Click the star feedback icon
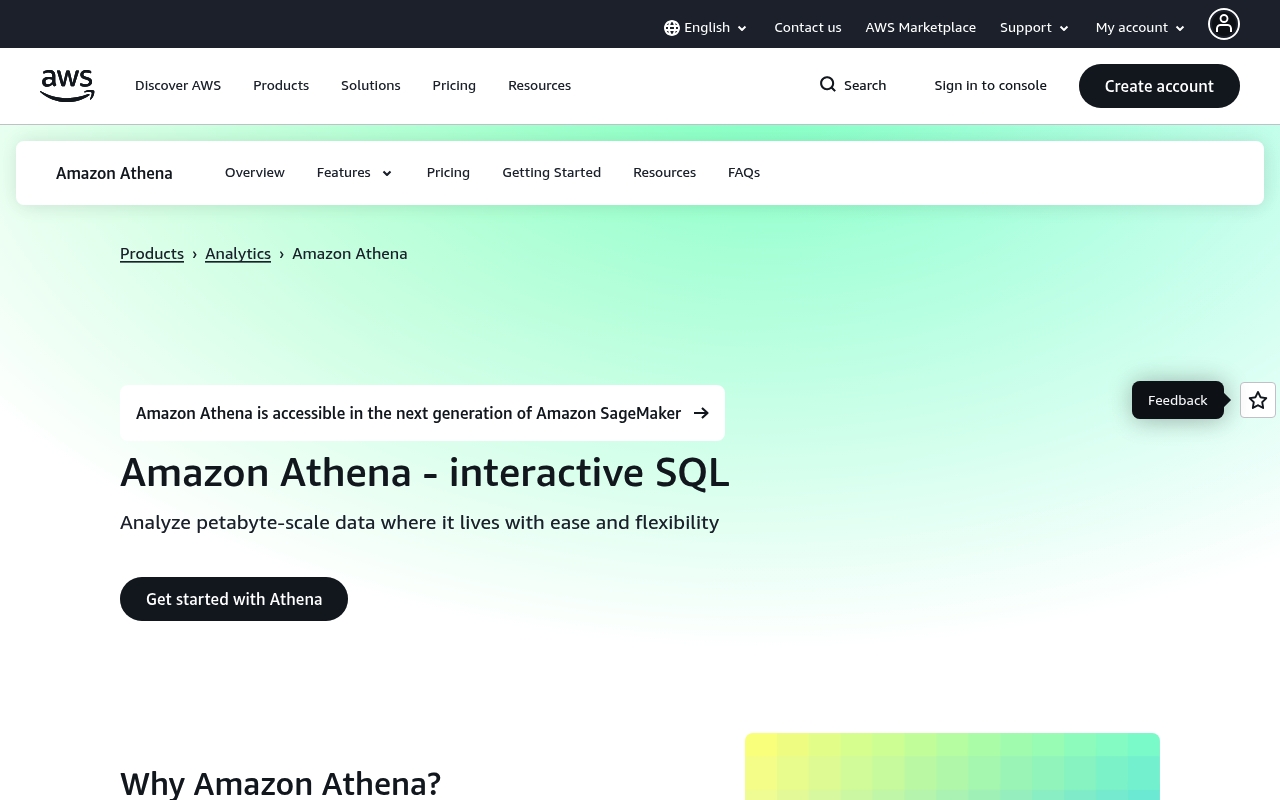This screenshot has width=1280, height=800. (x=1258, y=400)
